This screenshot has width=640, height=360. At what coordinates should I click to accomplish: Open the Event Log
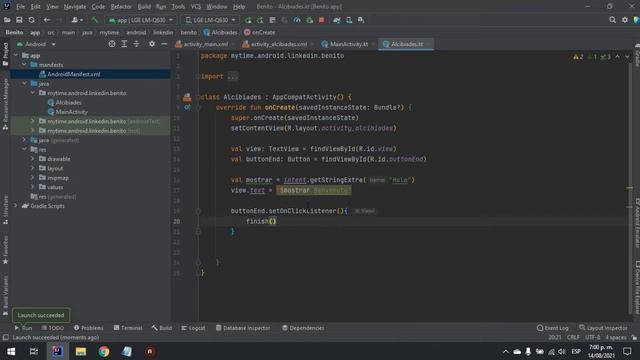tap(553, 328)
